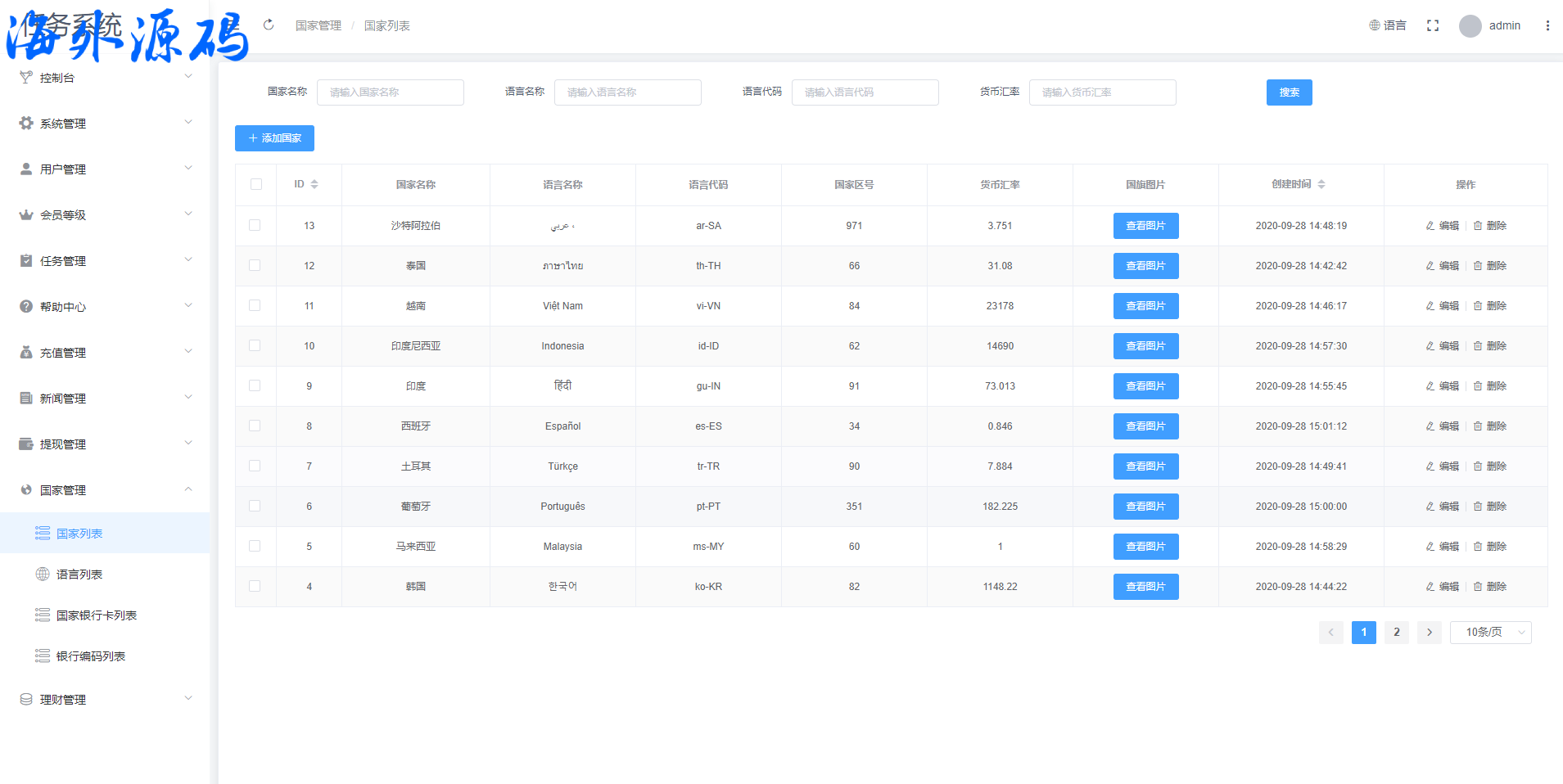The width and height of the screenshot is (1563, 784).
Task: Click the 添加国家 button
Action: pos(274,138)
